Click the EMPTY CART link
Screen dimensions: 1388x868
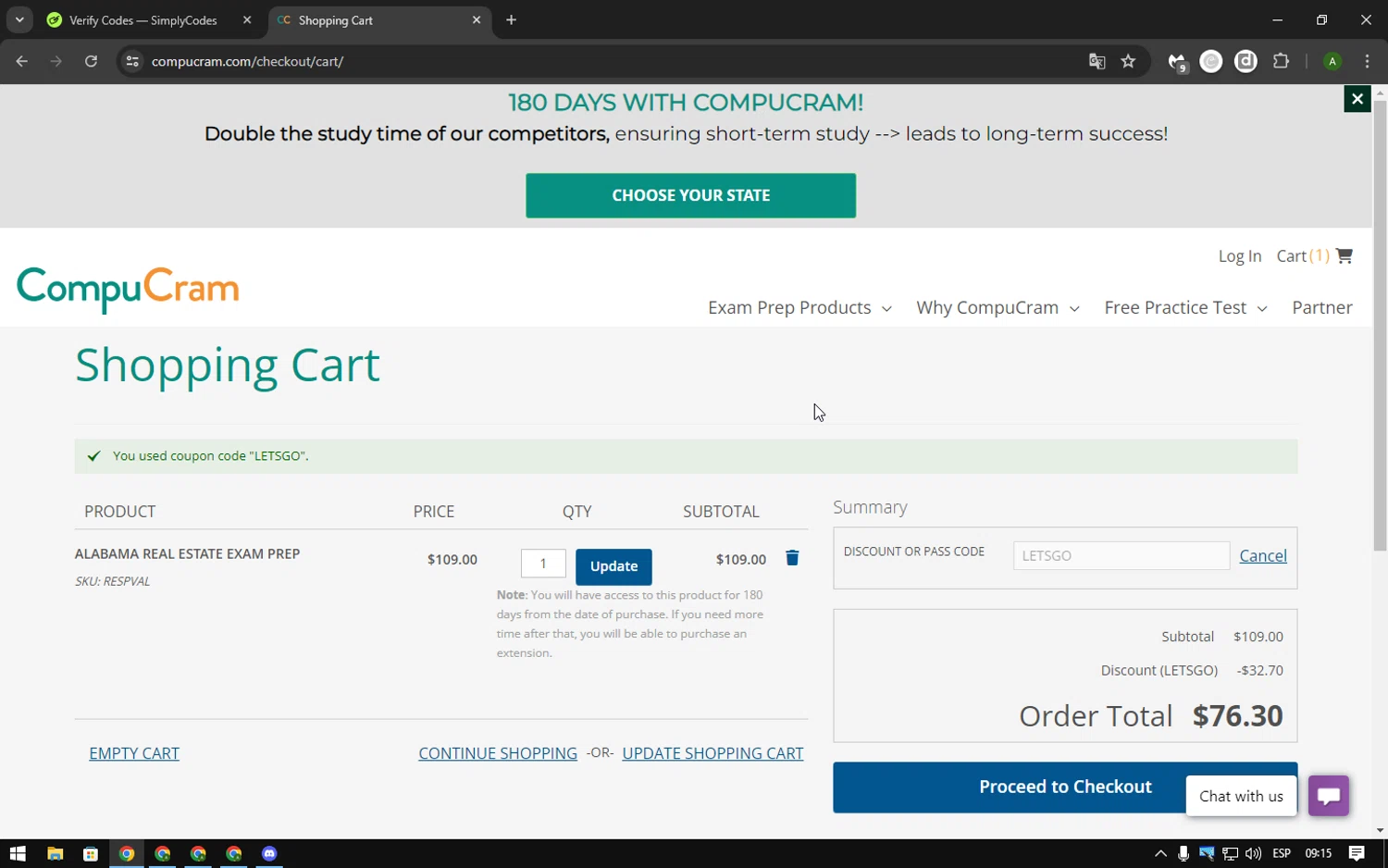134,753
